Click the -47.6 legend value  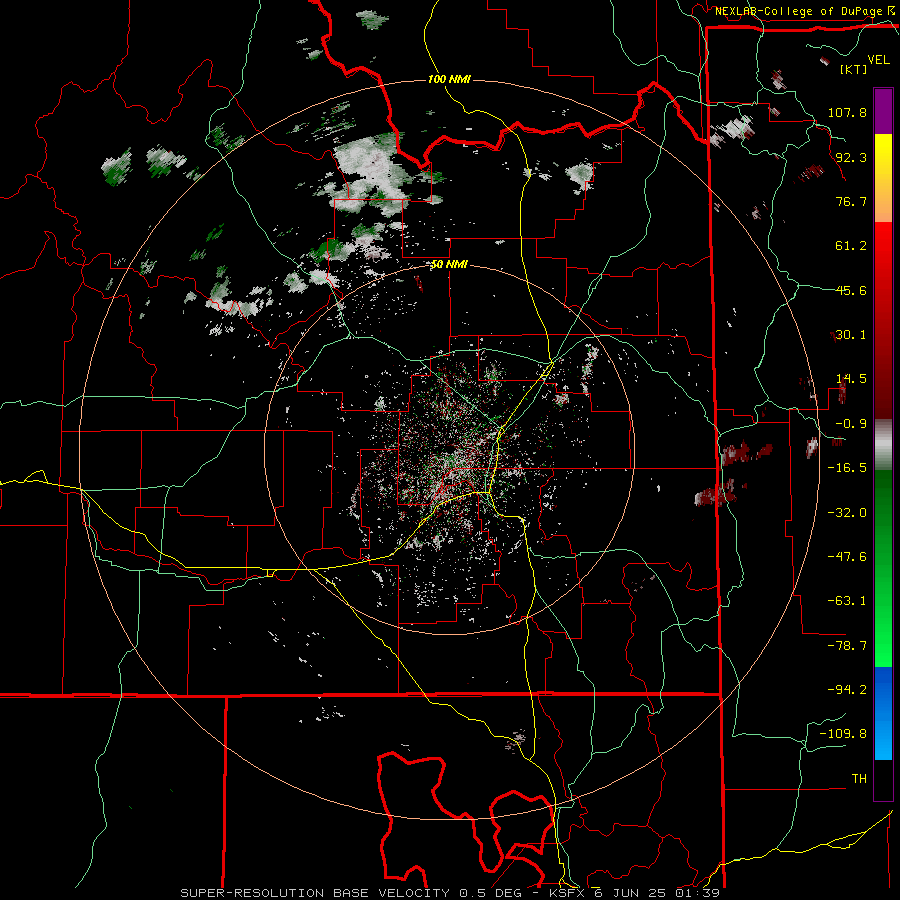pyautogui.click(x=847, y=557)
